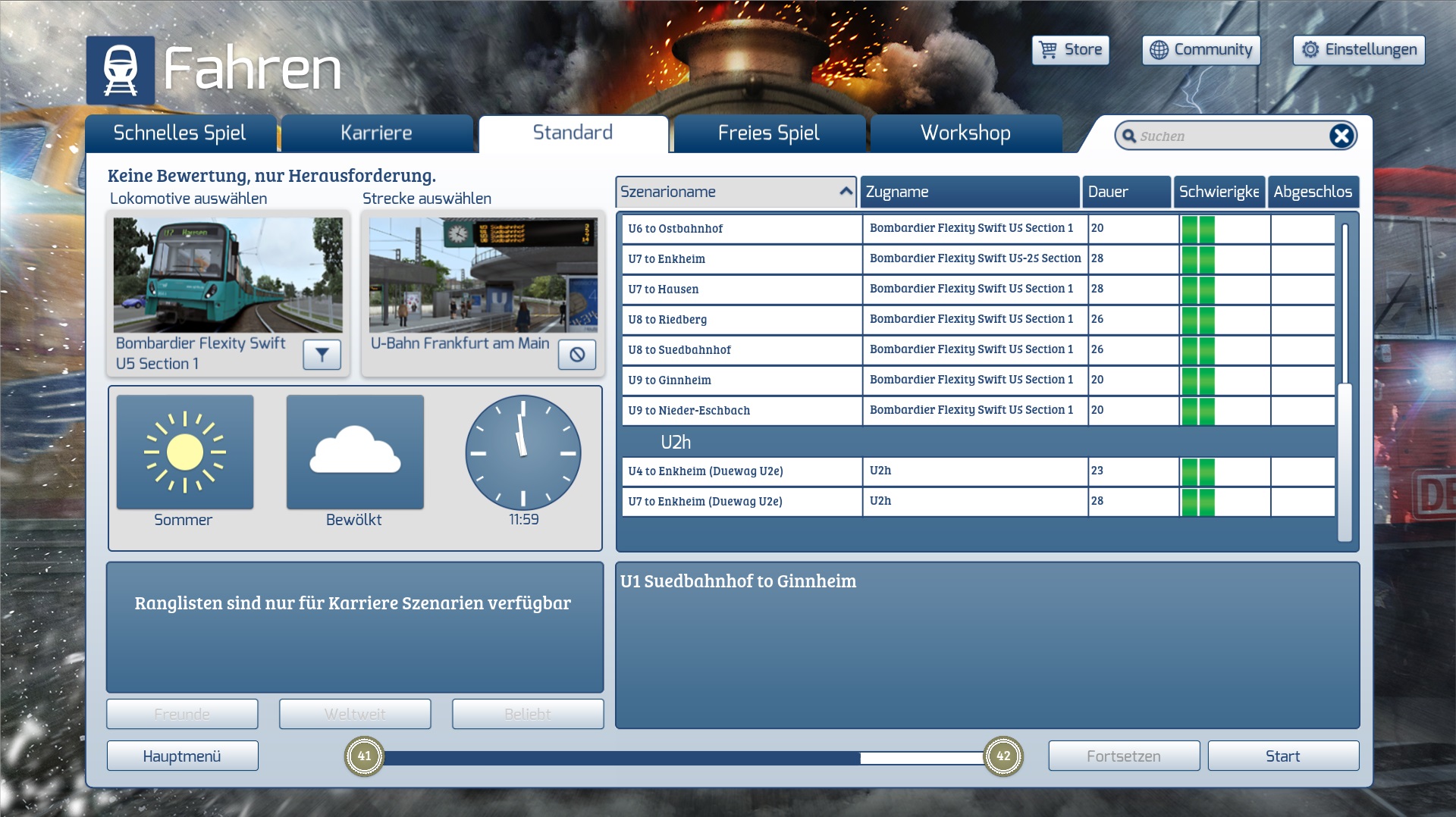
Task: Click the level 41 badge
Action: tap(364, 756)
